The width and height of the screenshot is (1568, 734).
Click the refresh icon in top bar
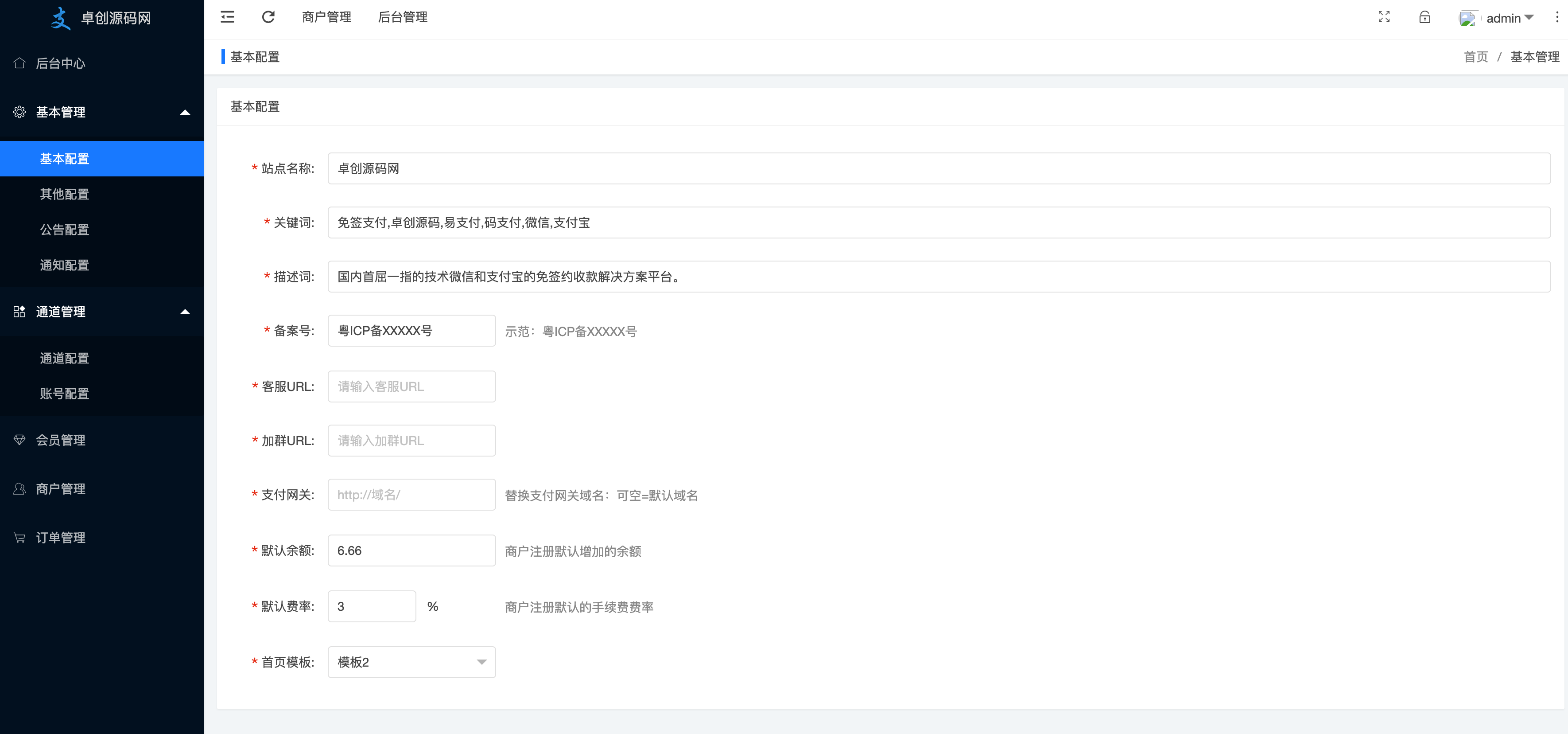[268, 17]
